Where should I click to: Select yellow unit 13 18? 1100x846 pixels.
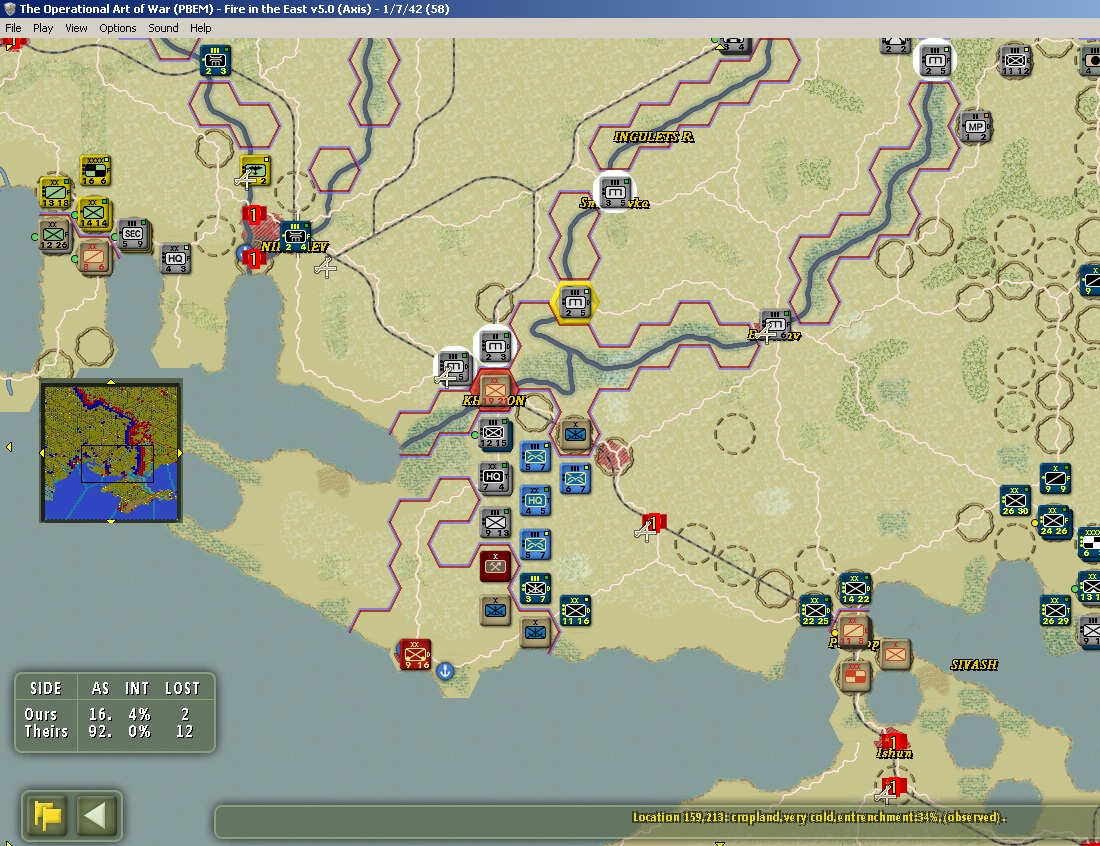tap(55, 193)
